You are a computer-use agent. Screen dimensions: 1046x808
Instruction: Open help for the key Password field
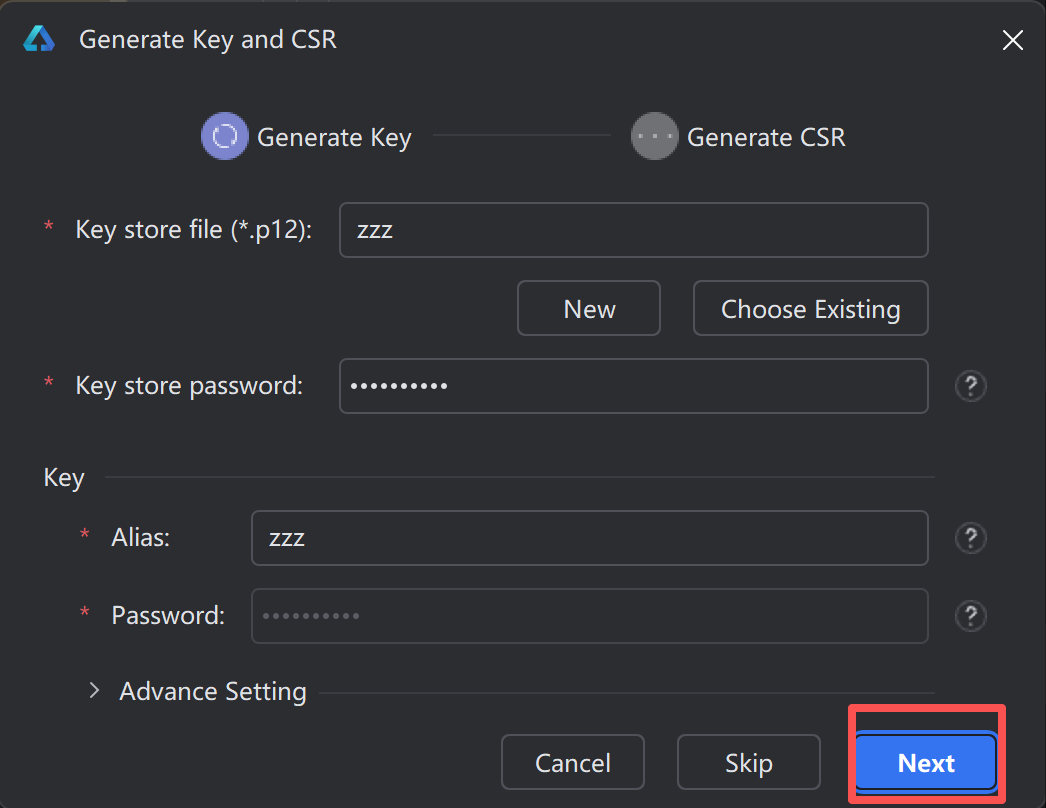pos(970,616)
